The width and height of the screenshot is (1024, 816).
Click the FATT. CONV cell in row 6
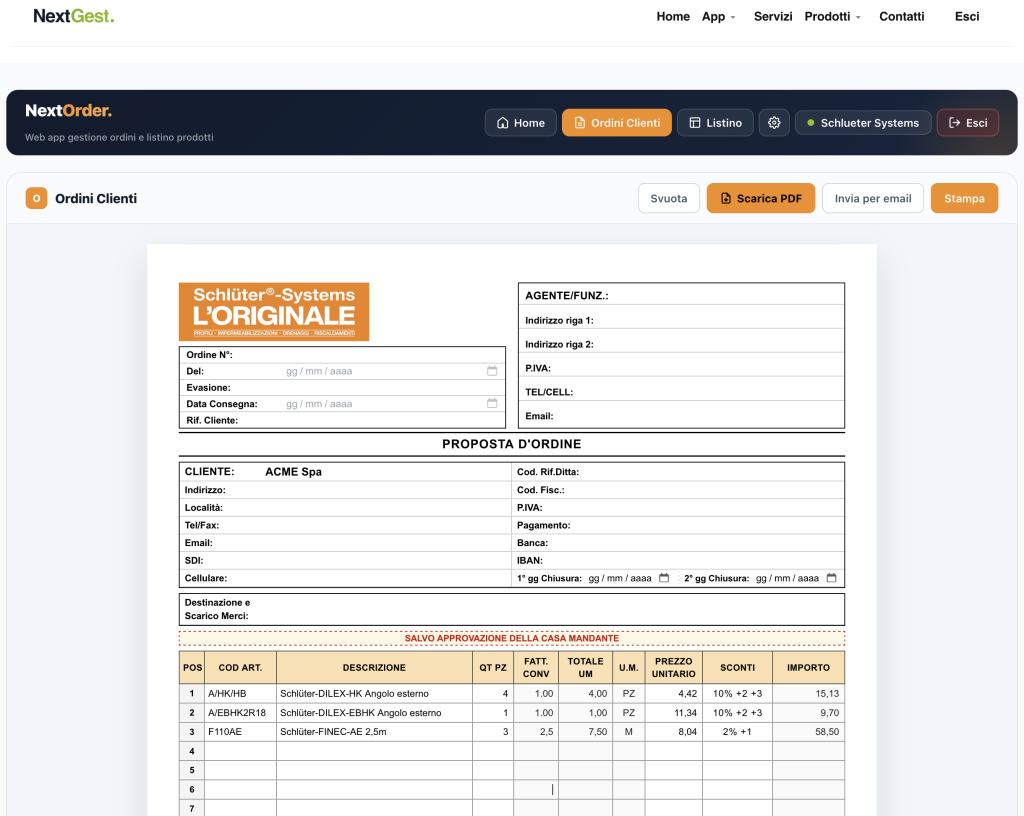point(536,789)
